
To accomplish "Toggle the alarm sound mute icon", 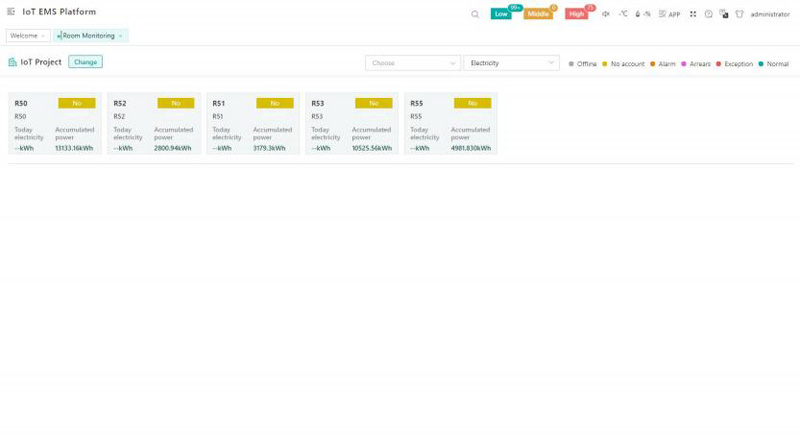I will pos(606,14).
